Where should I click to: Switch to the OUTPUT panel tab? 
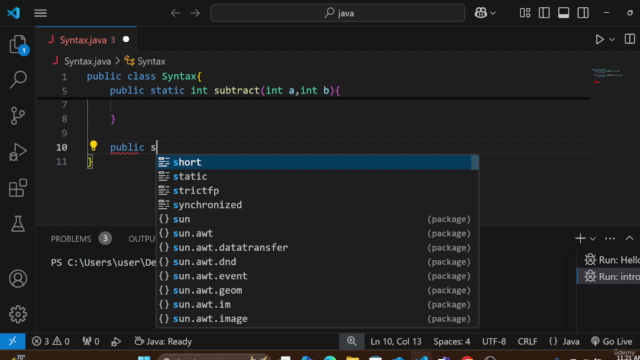pos(142,239)
